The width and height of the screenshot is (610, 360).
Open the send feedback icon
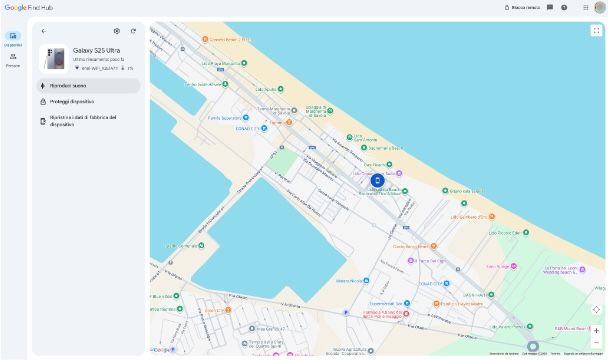[550, 7]
